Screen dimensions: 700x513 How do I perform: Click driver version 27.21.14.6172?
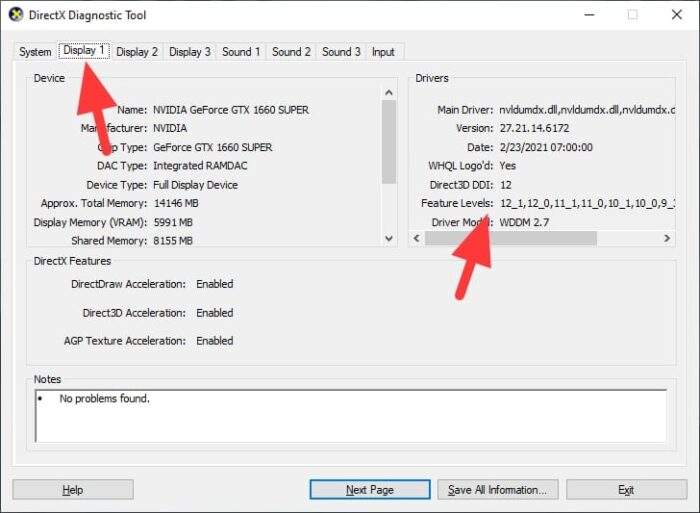(x=534, y=128)
